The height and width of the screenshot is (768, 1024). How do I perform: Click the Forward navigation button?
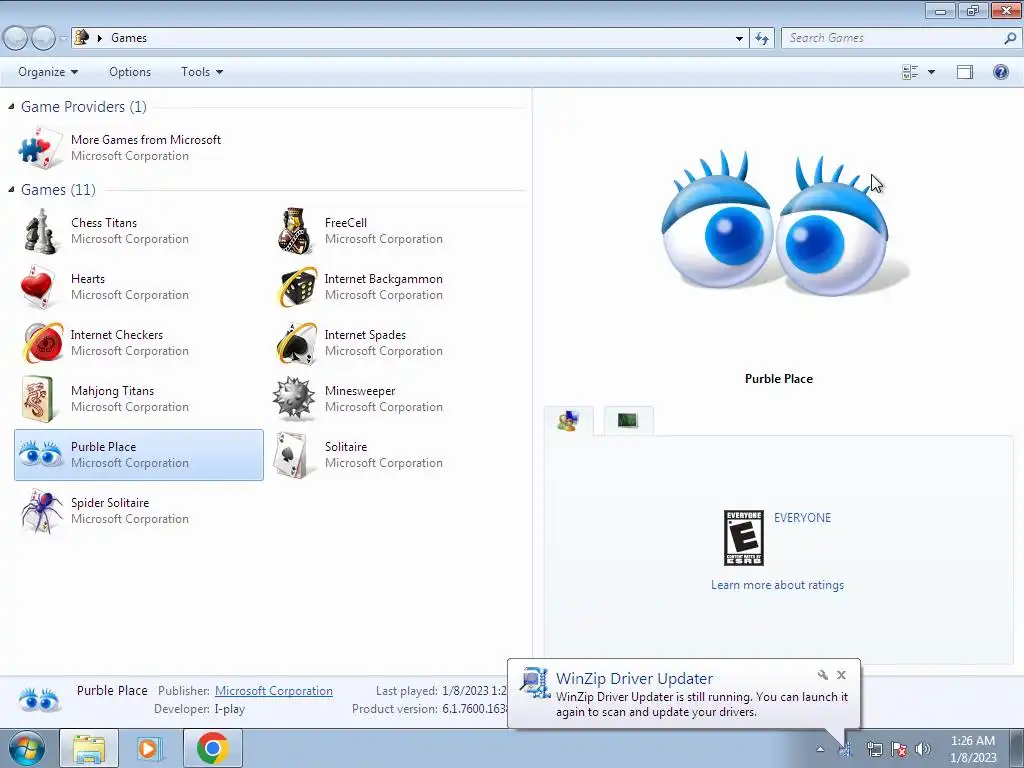[x=44, y=39]
